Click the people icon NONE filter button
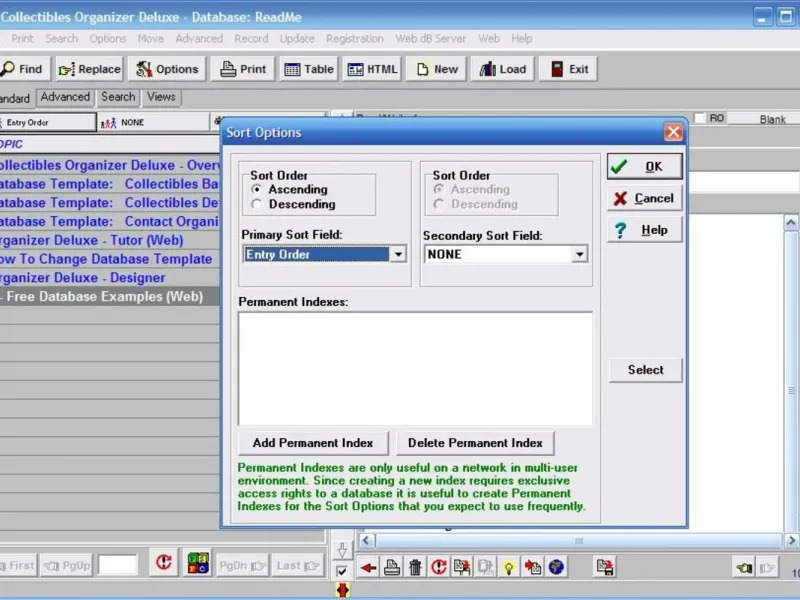Screen dimensions: 800x600 point(153,122)
